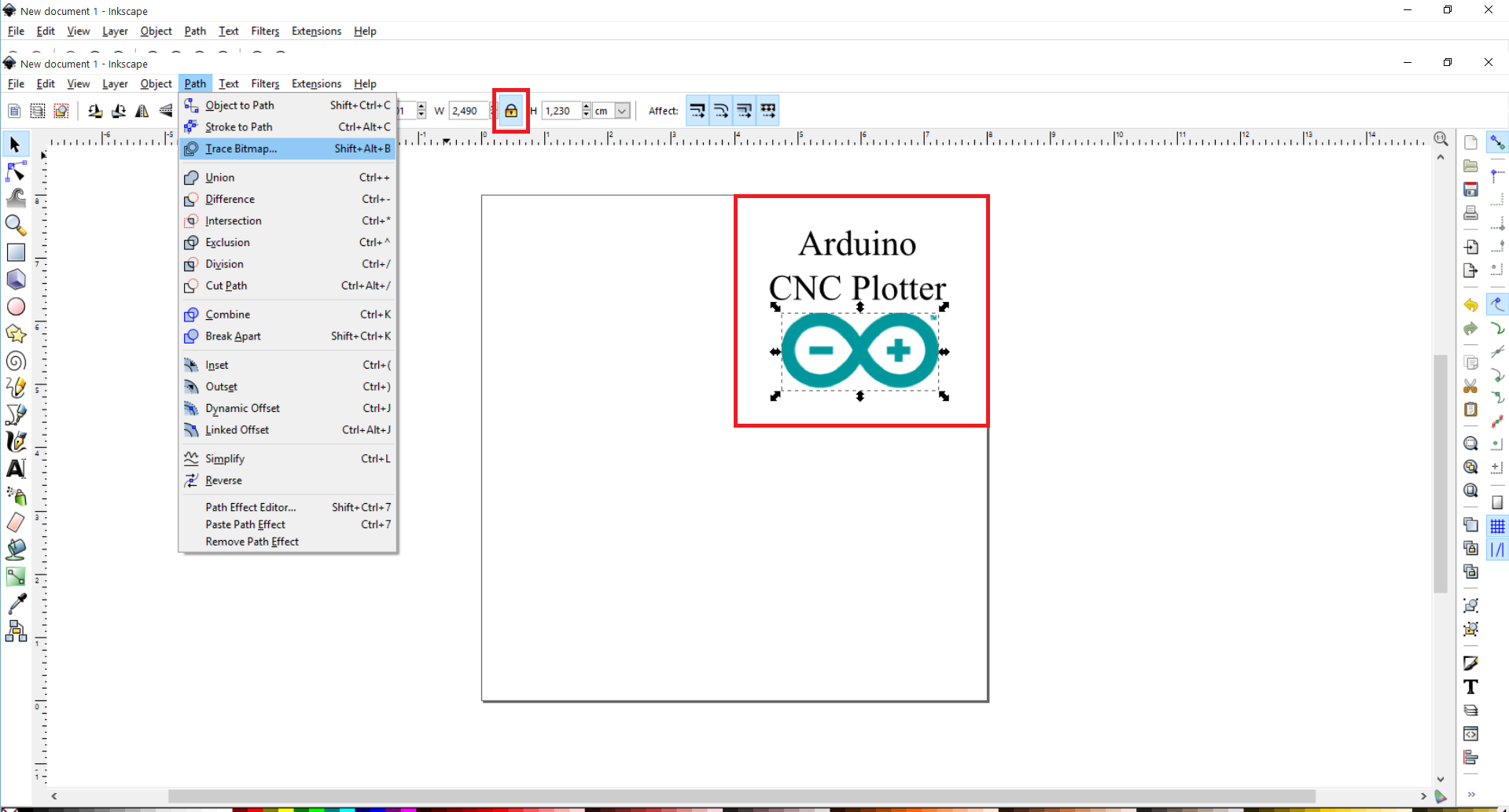
Task: Choose the Text tool in toolbox
Action: [x=16, y=468]
